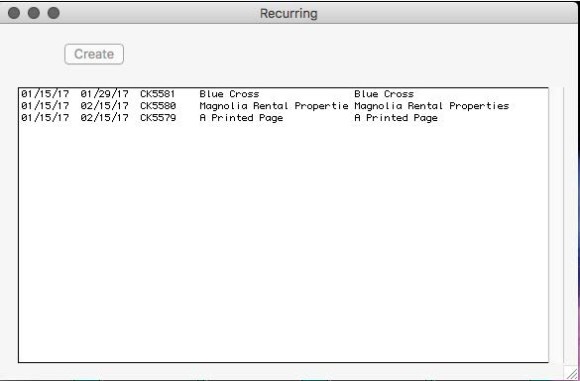Viewport: 580px width, 381px height.
Task: Select 01/29/17 date cell
Action: point(104,94)
